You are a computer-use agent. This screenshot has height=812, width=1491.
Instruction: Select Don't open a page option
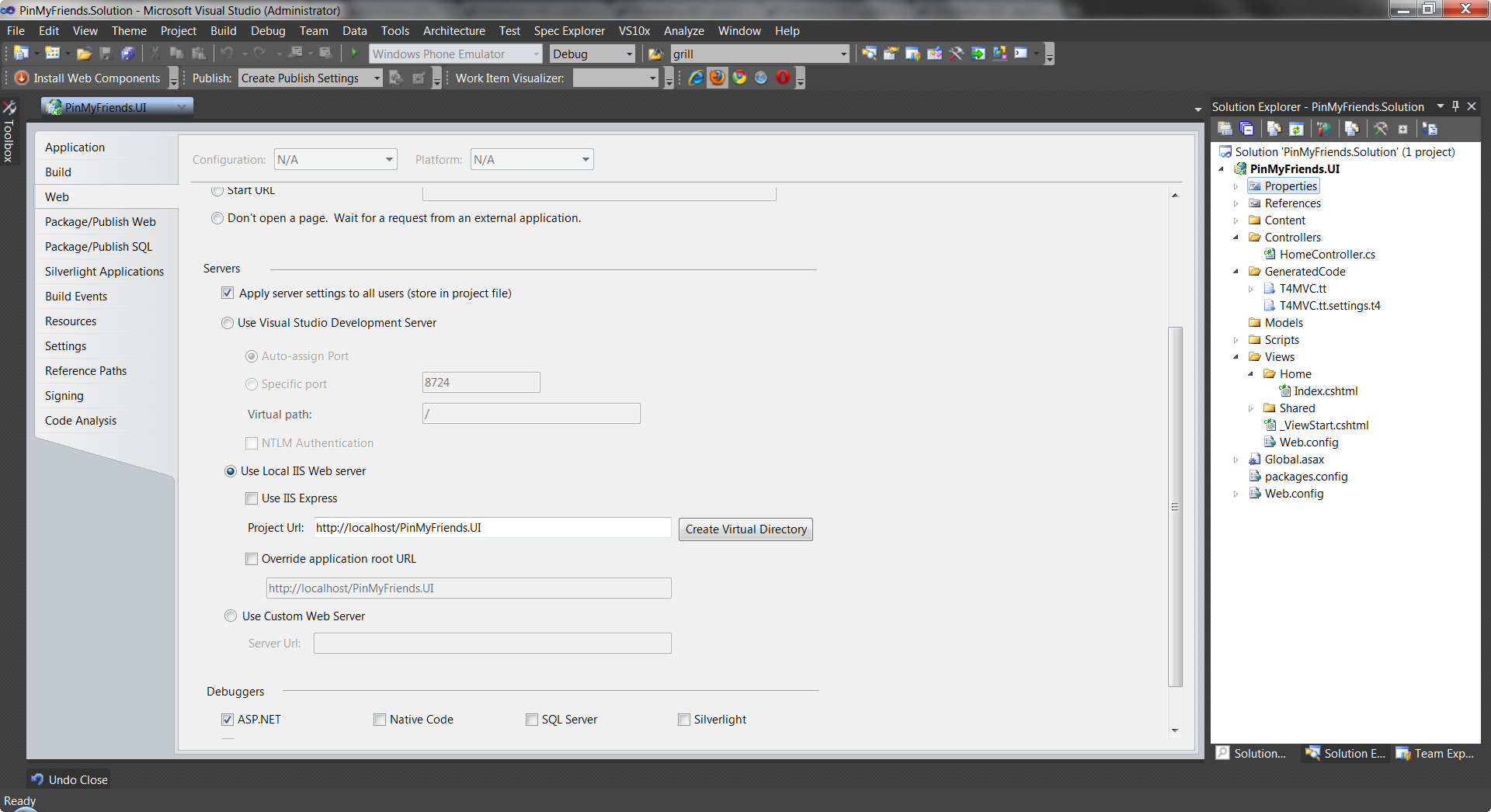click(x=217, y=218)
